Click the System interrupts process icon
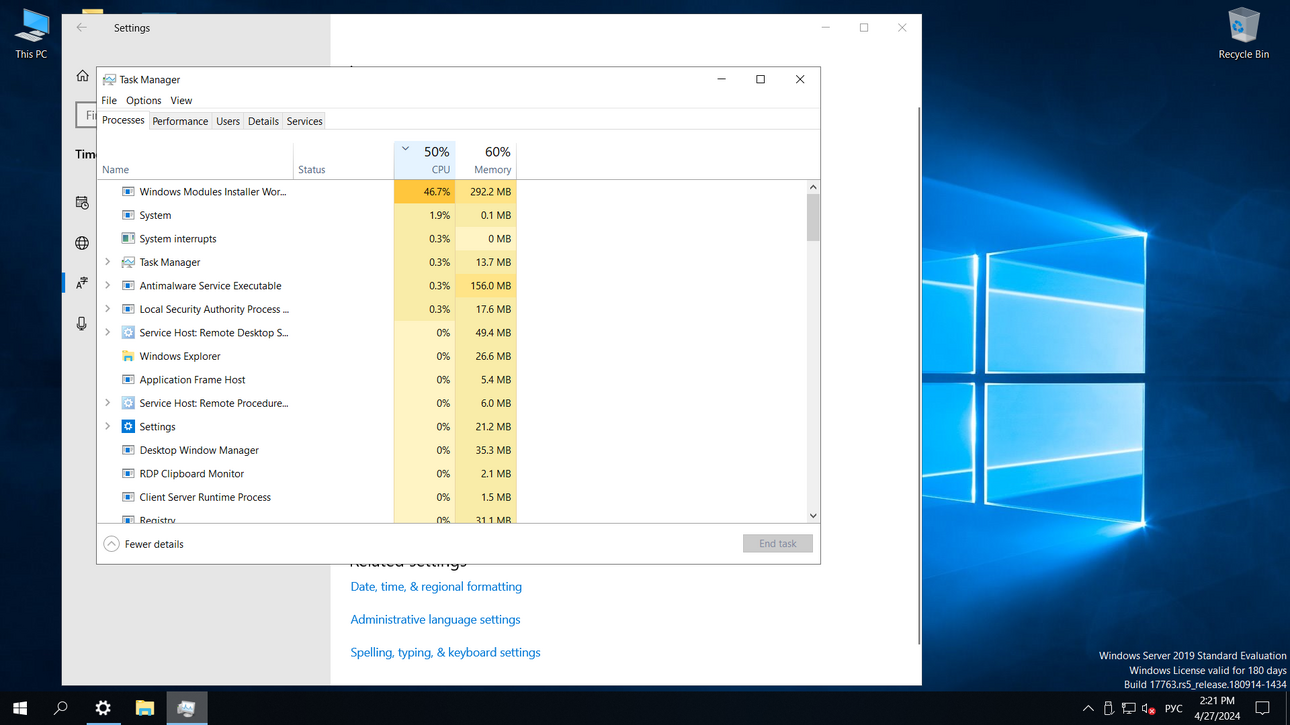The height and width of the screenshot is (725, 1290). 128,238
